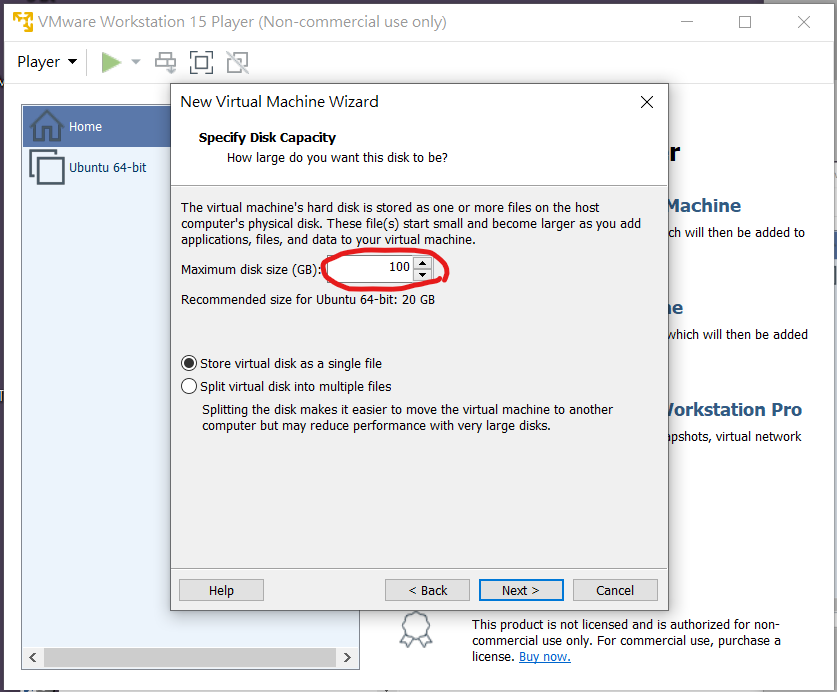Click the library horizontal scrollbar track
This screenshot has width=837, height=692.
(x=190, y=657)
